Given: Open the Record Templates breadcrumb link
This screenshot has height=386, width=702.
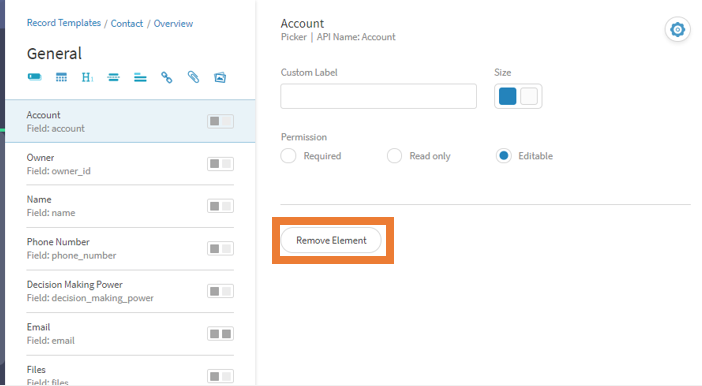Looking at the screenshot, I should coord(64,23).
